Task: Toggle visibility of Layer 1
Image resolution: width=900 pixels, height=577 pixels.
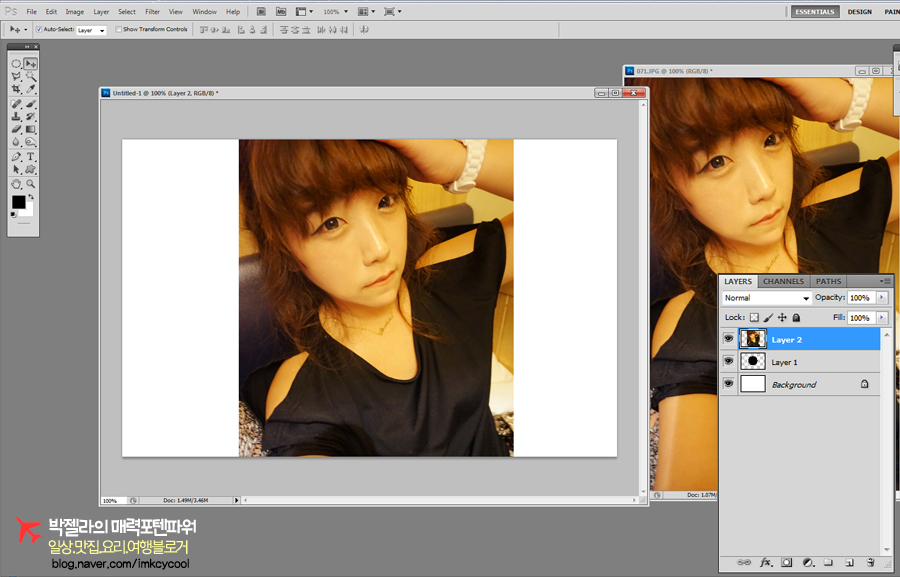Action: (x=728, y=361)
